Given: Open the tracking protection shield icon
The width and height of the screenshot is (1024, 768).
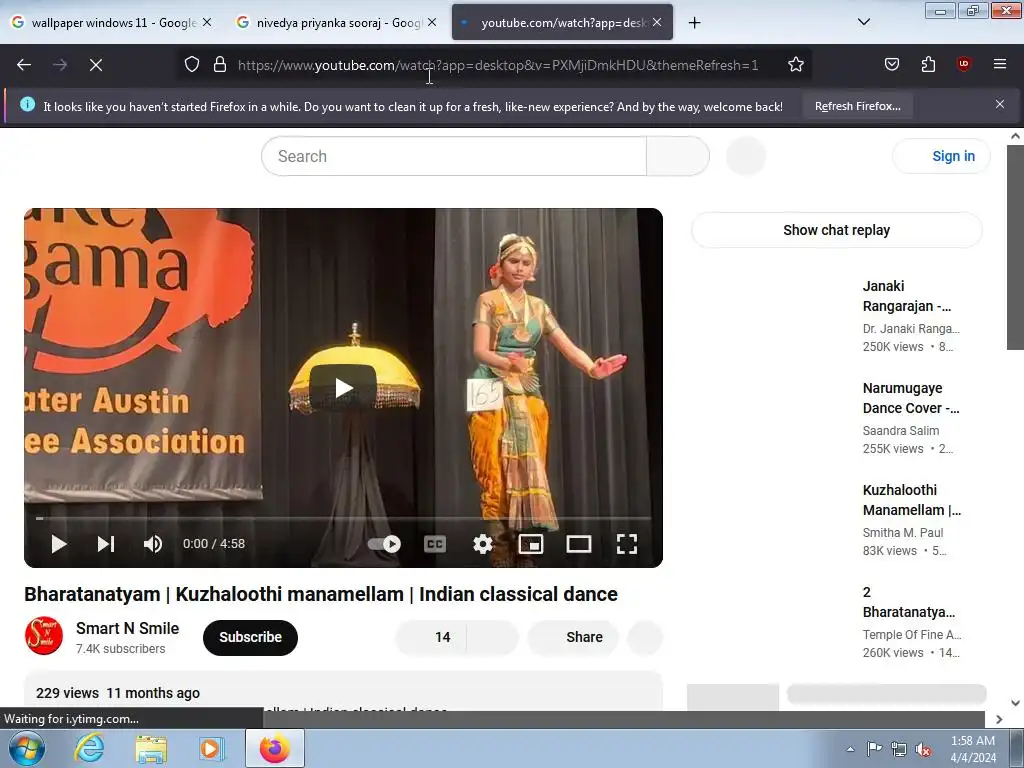Looking at the screenshot, I should [x=191, y=64].
